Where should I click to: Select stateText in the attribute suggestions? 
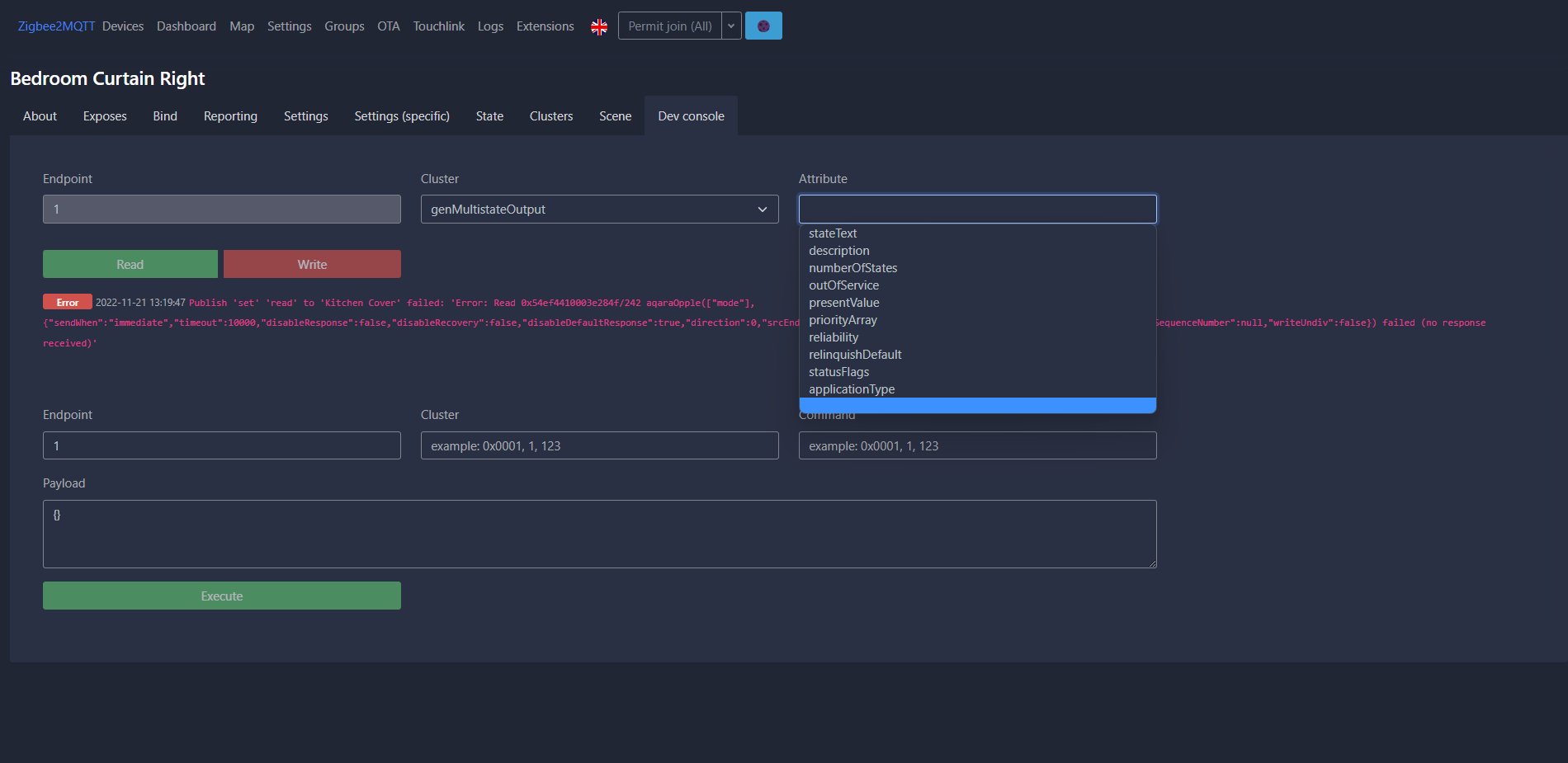(x=832, y=233)
